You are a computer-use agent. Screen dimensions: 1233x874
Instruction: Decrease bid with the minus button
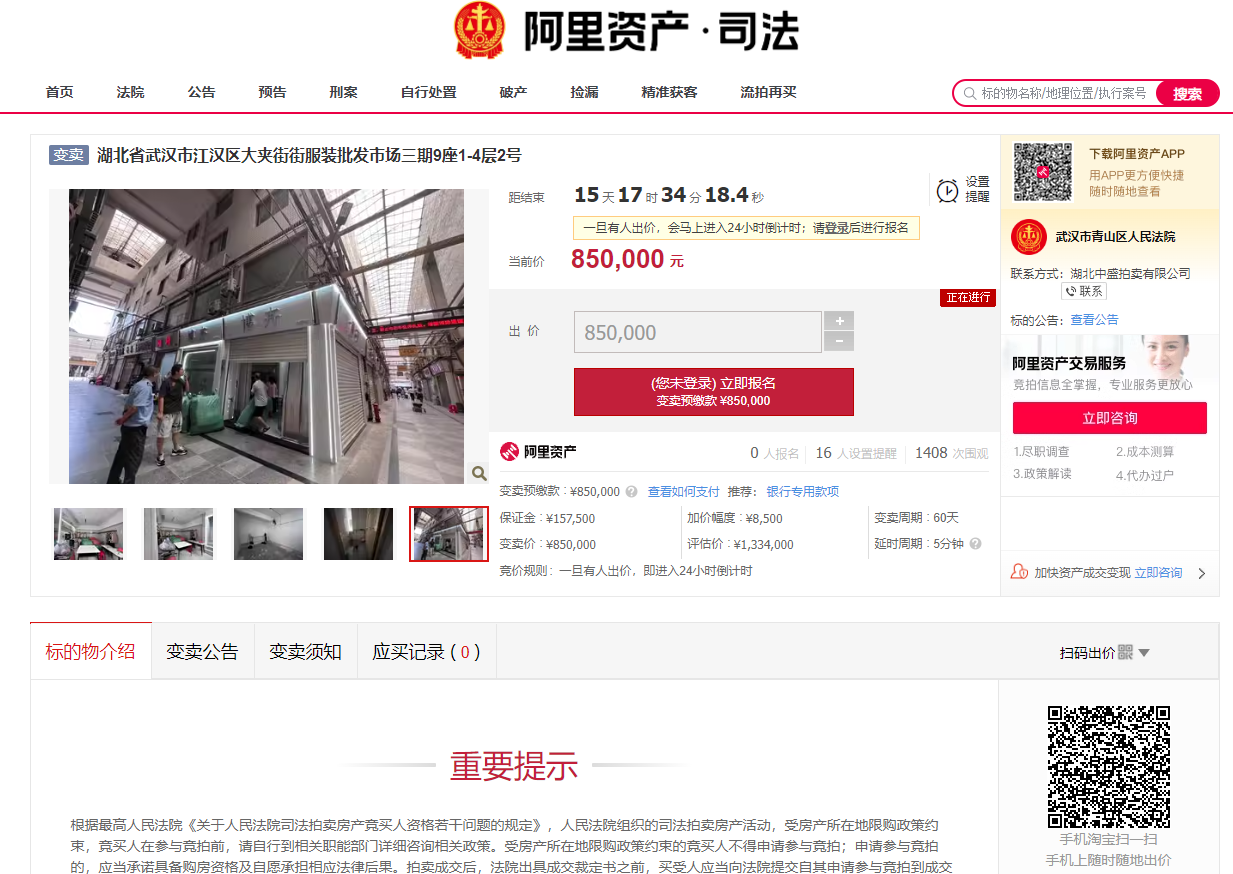click(838, 342)
